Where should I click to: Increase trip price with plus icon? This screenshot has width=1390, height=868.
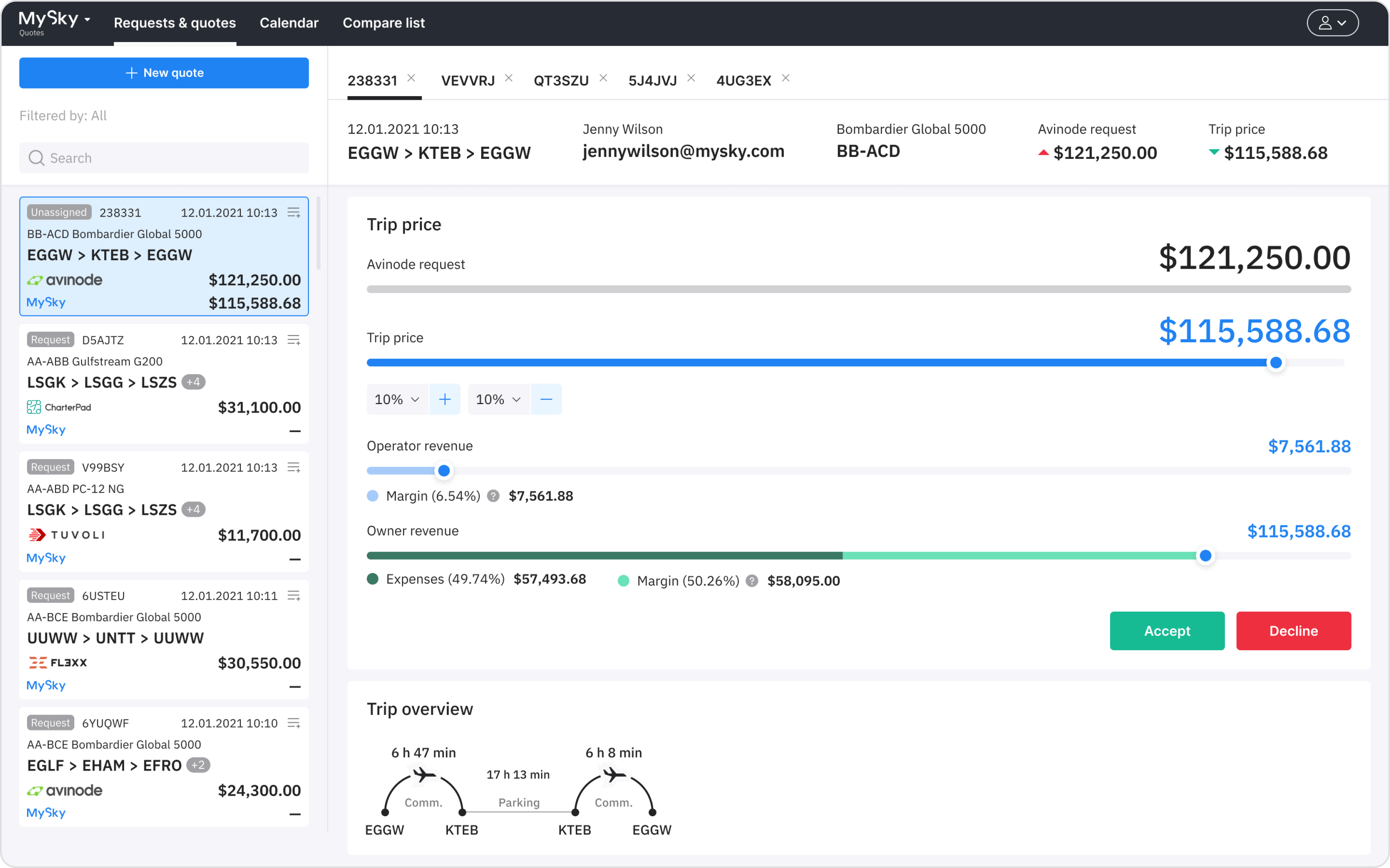coord(445,399)
